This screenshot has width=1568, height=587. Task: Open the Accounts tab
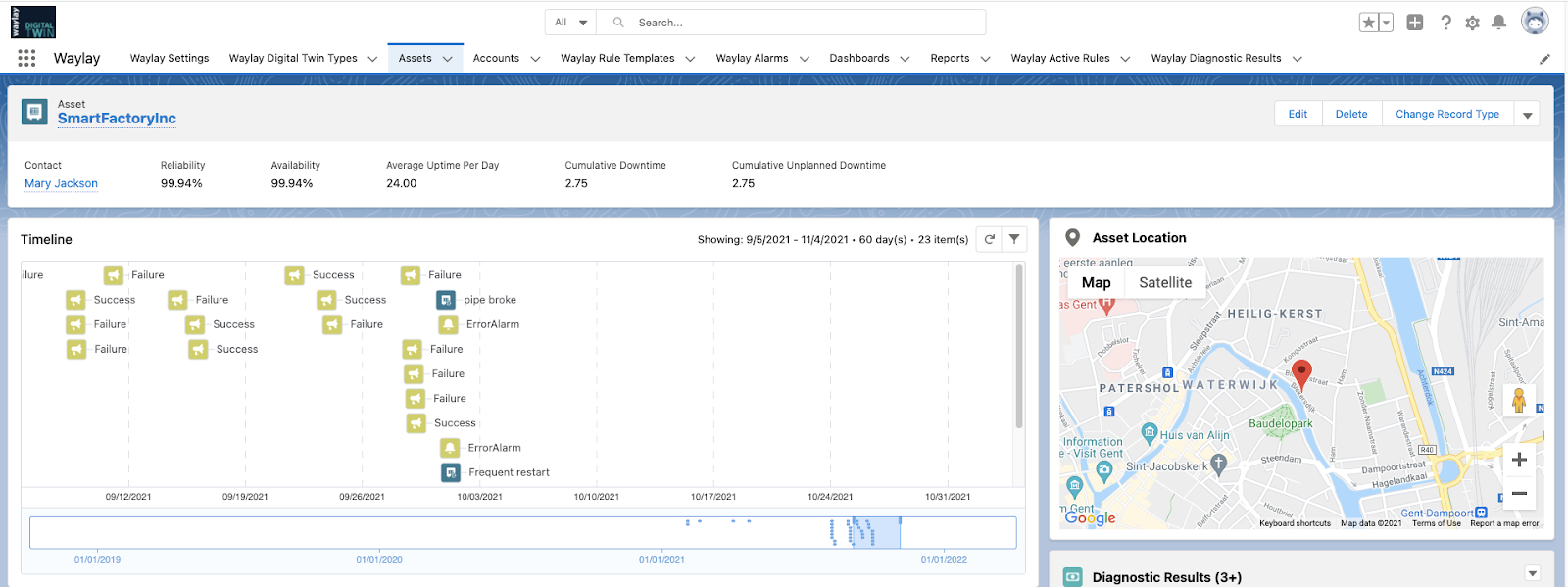pyautogui.click(x=496, y=58)
